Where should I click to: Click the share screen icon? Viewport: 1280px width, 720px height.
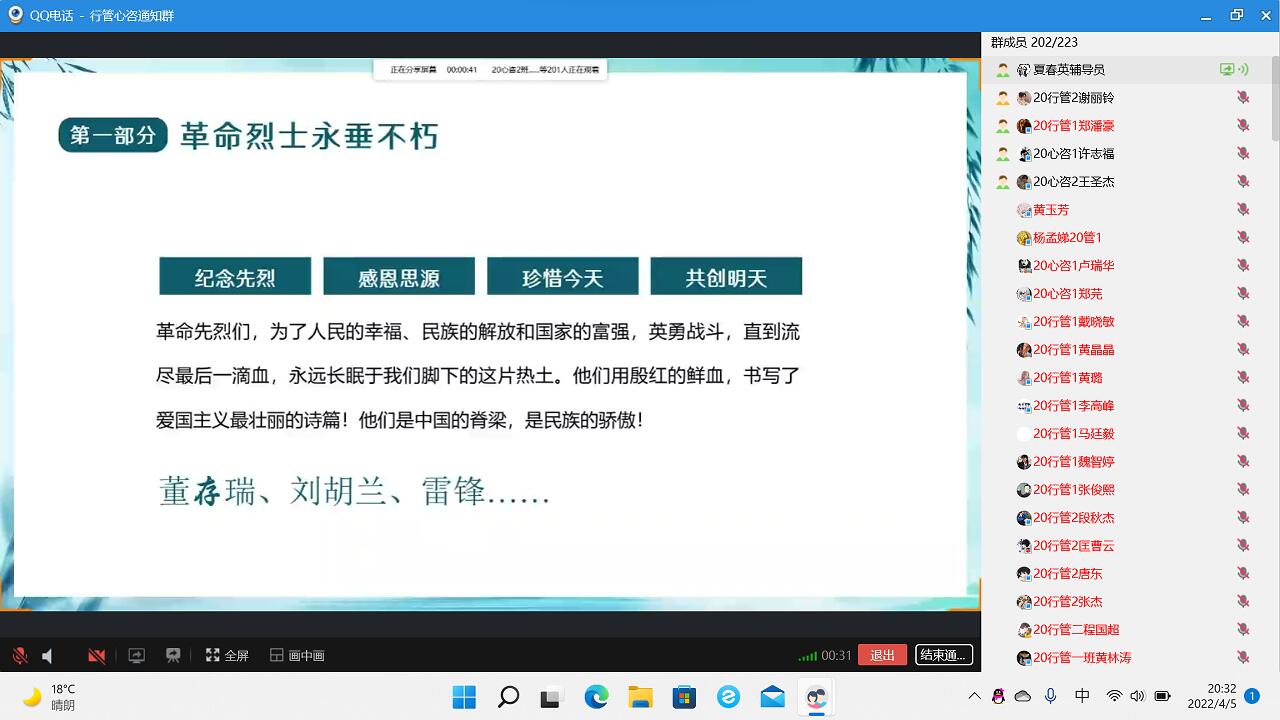137,656
